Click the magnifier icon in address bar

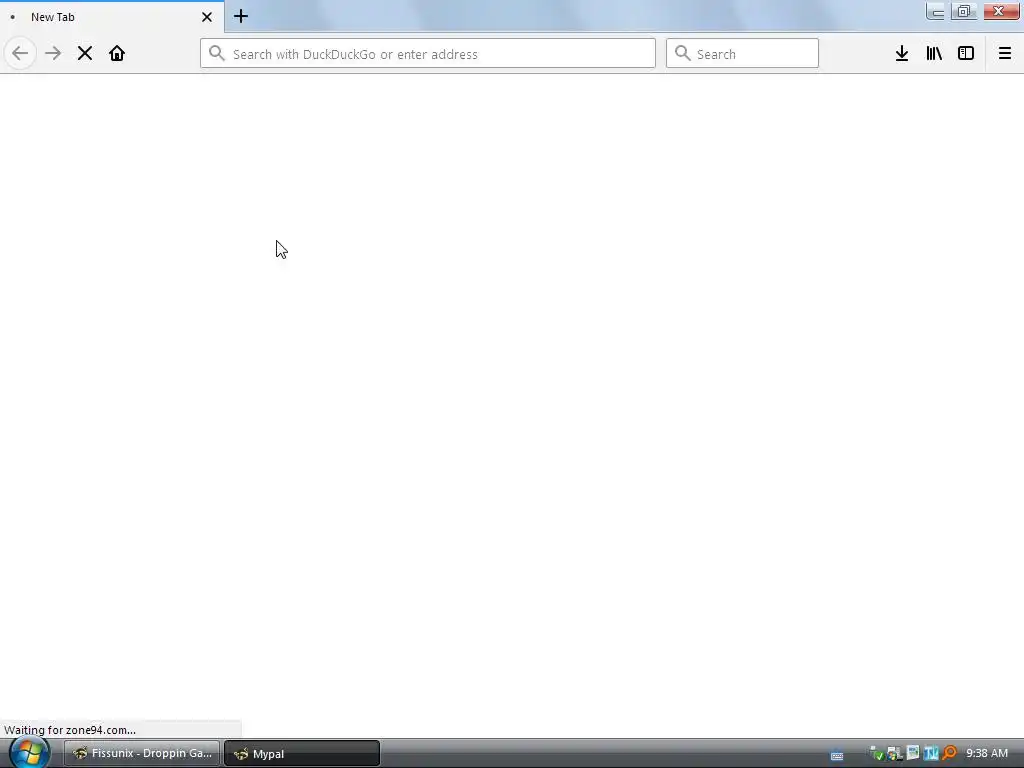point(217,54)
